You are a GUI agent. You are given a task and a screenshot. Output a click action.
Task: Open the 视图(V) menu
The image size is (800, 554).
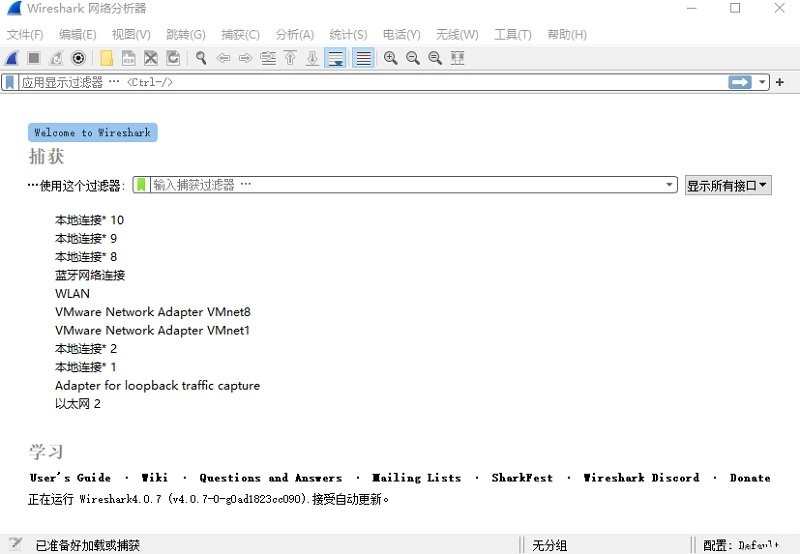coord(131,35)
